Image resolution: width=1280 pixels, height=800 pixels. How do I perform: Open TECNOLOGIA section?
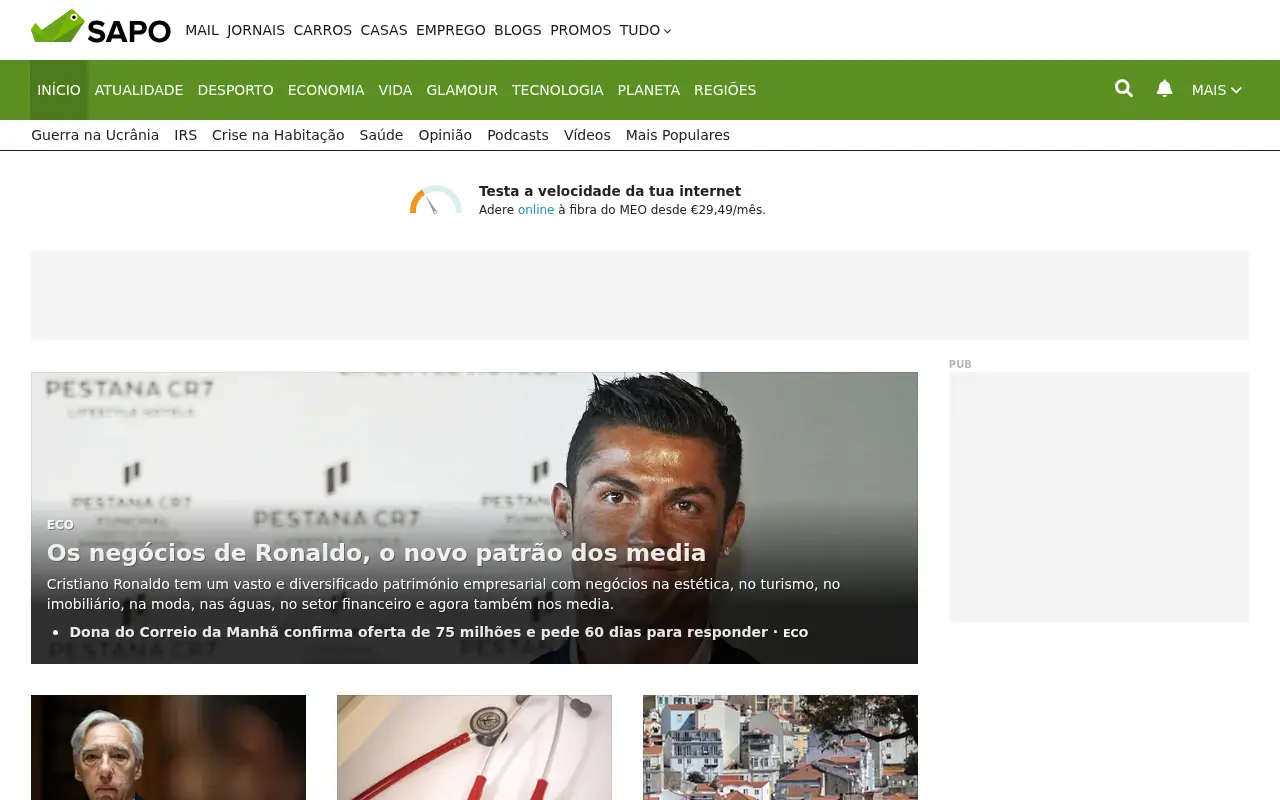pyautogui.click(x=558, y=90)
